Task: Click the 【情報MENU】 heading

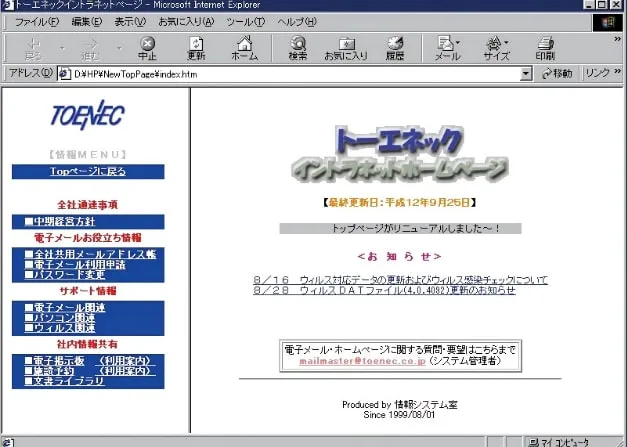Action: (88, 155)
